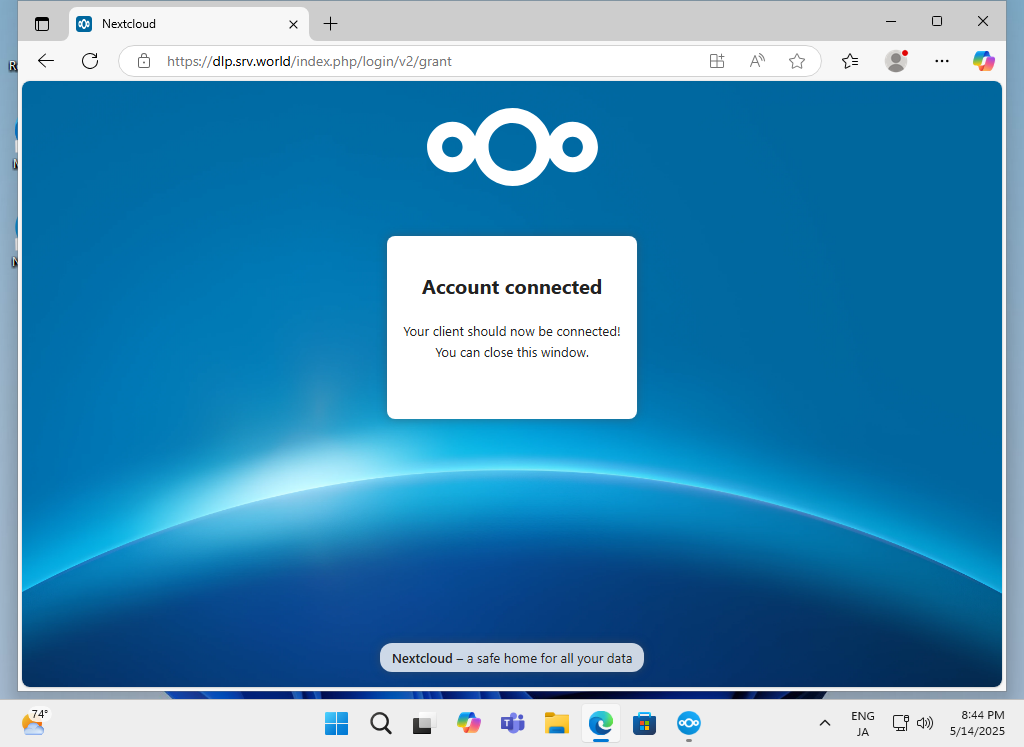Select the Nextcloud browser tab
Screen dimensions: 1024x747
click(188, 24)
